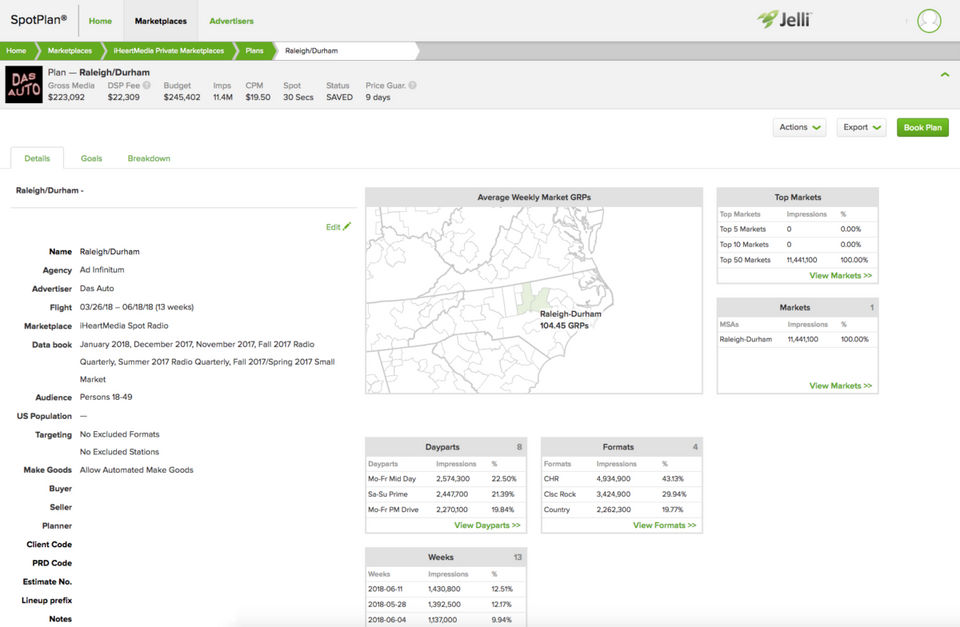Click the Price Guar. help icon

click(x=413, y=85)
